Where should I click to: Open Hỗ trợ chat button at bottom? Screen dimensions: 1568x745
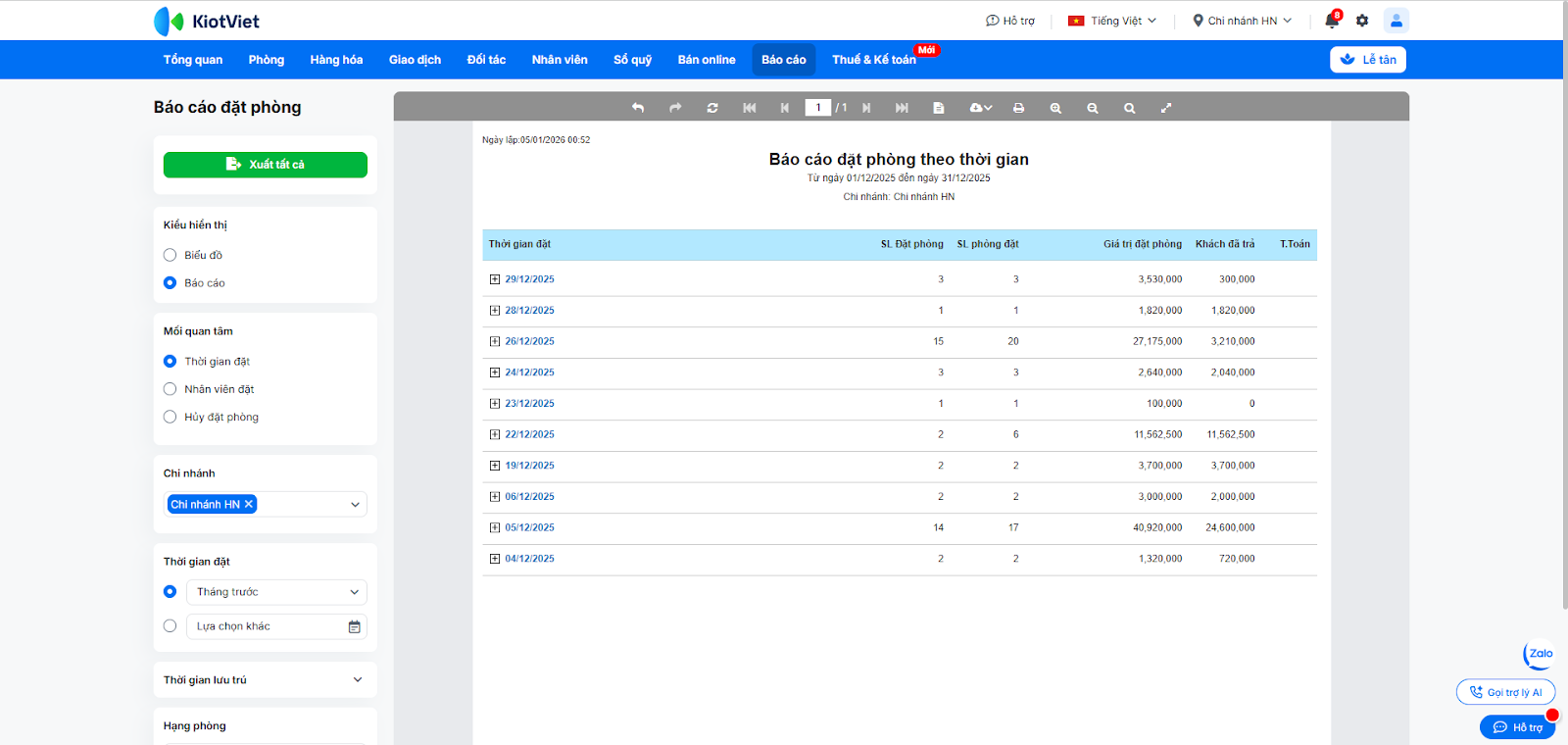pyautogui.click(x=1517, y=727)
